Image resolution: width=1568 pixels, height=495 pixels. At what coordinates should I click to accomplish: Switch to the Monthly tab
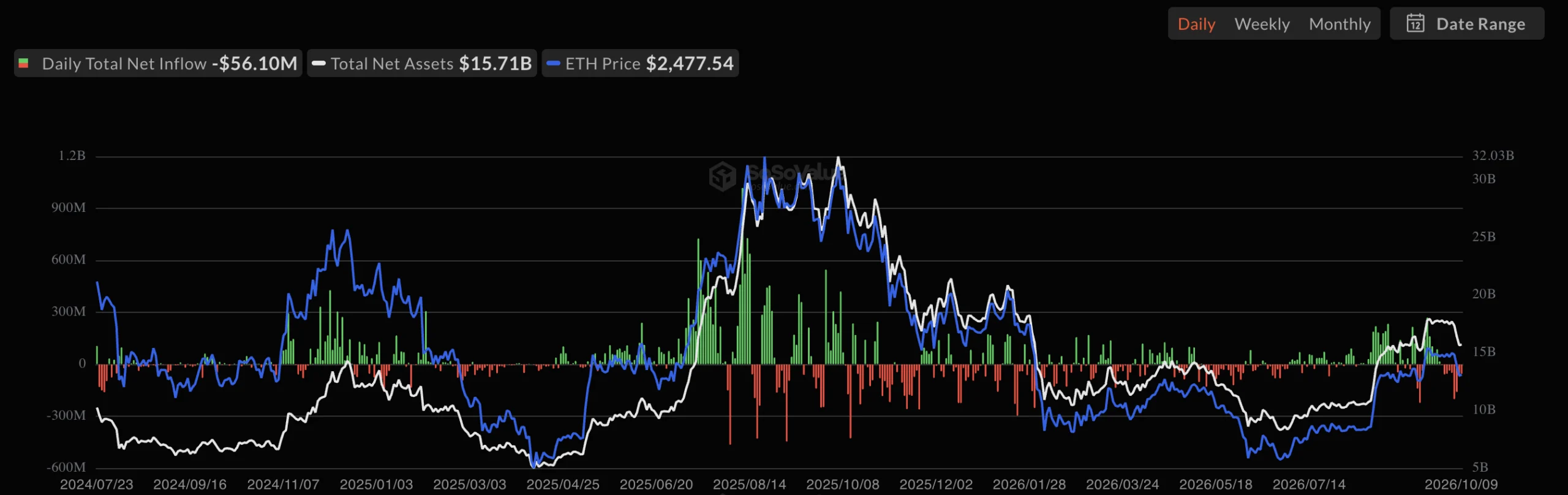pos(1340,24)
